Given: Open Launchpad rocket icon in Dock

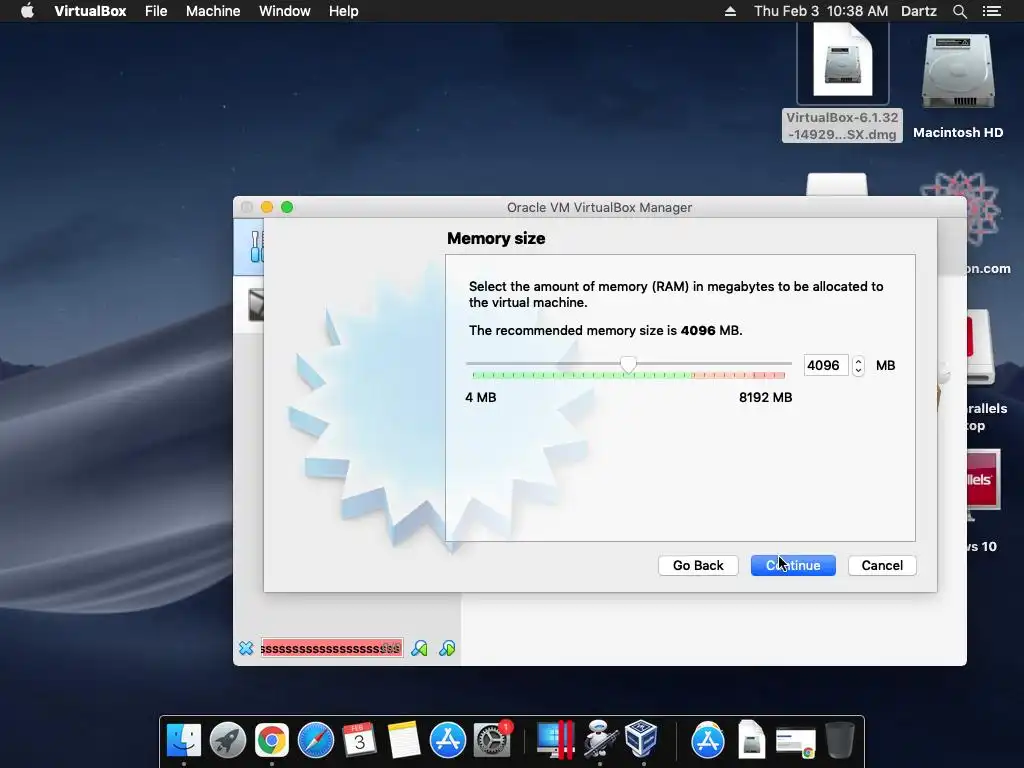Looking at the screenshot, I should click(228, 740).
